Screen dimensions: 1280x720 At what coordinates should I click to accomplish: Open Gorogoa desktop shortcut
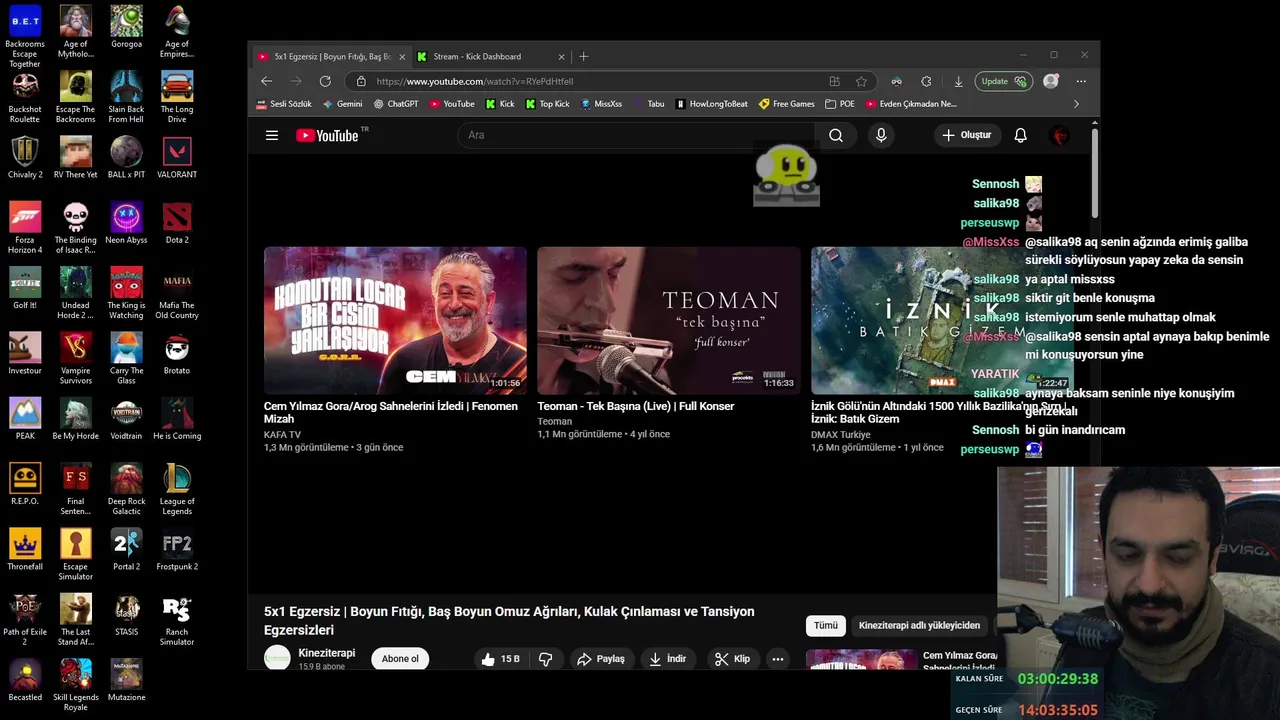point(126,27)
